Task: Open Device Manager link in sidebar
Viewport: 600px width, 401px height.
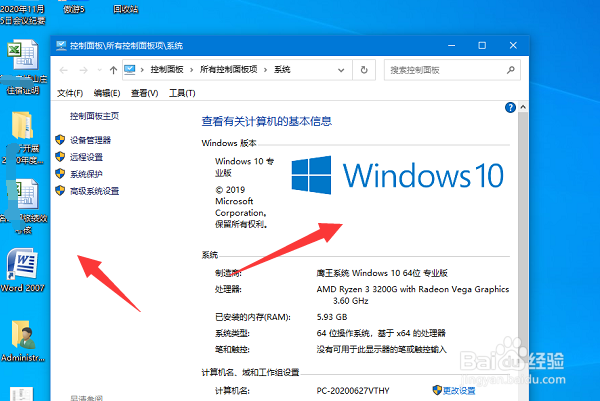Action: pyautogui.click(x=90, y=140)
